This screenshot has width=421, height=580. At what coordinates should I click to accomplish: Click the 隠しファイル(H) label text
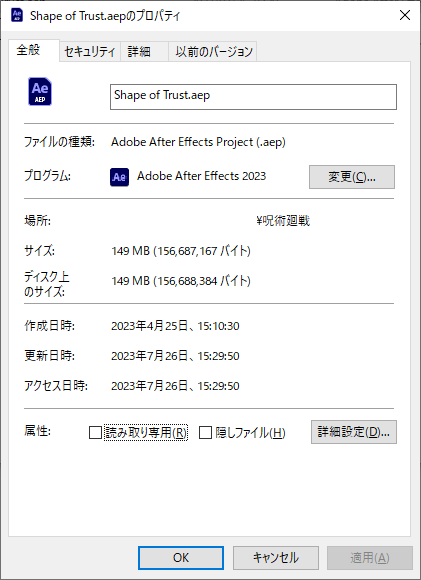pyautogui.click(x=250, y=432)
